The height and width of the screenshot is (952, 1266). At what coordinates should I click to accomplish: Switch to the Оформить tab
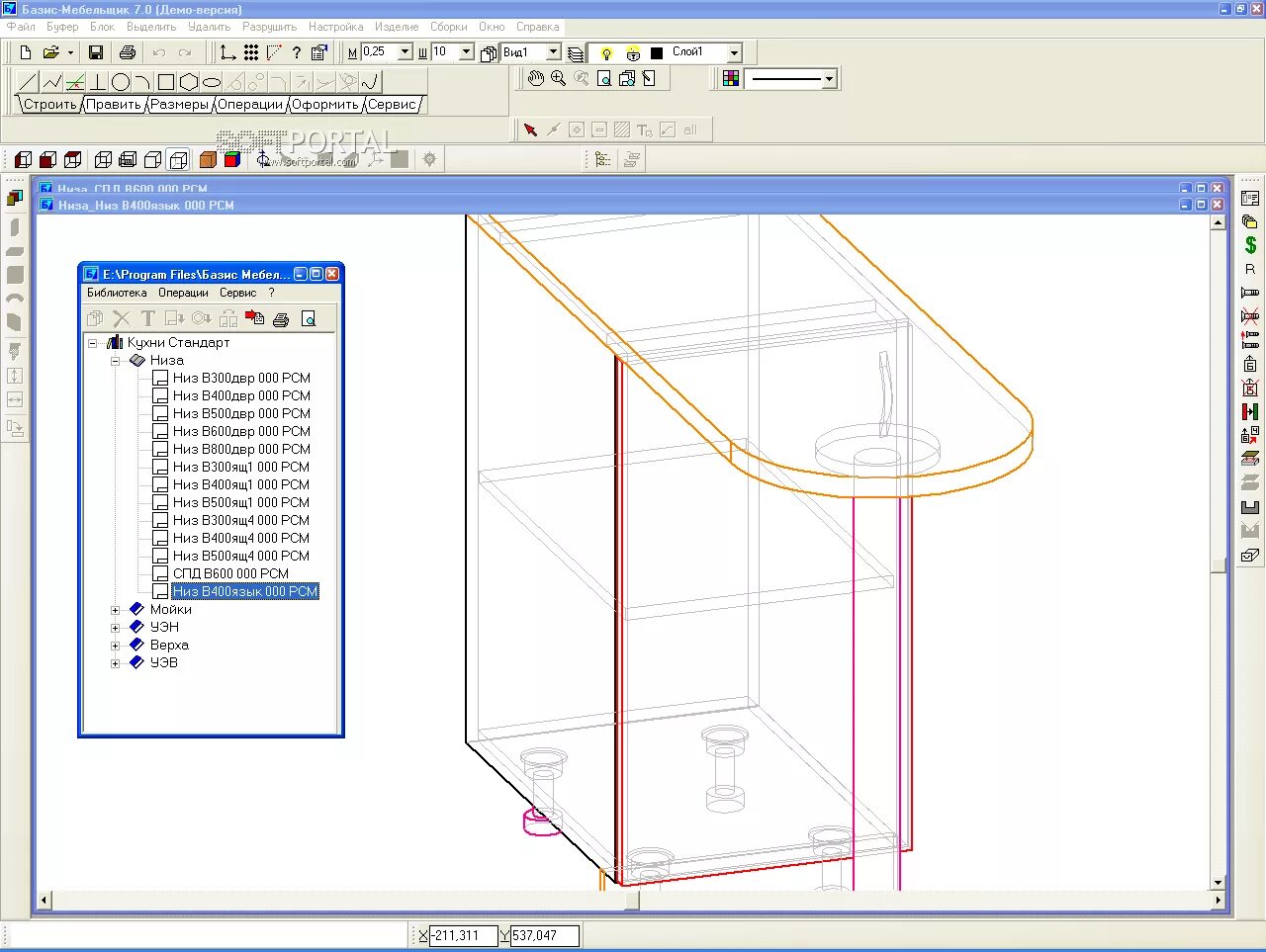[324, 104]
